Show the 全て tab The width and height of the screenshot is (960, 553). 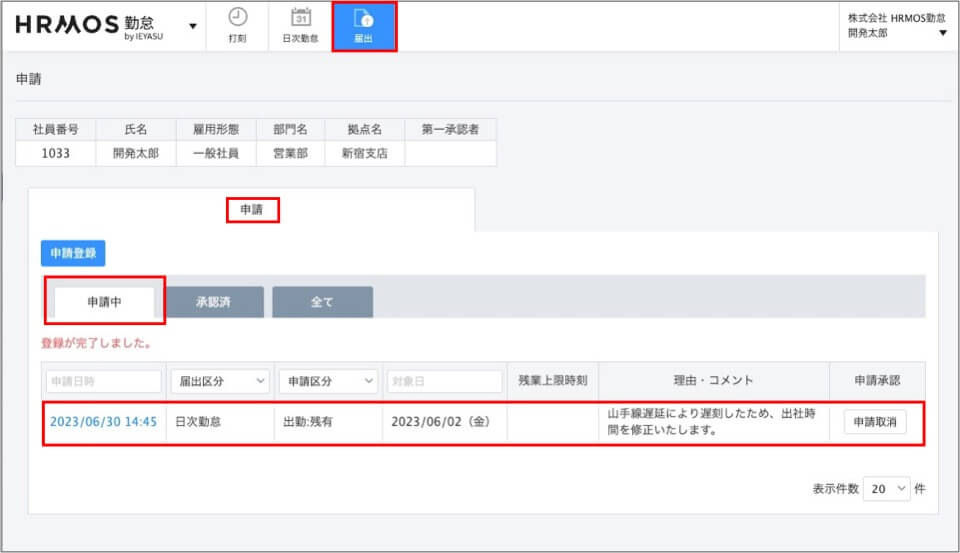pyautogui.click(x=322, y=302)
